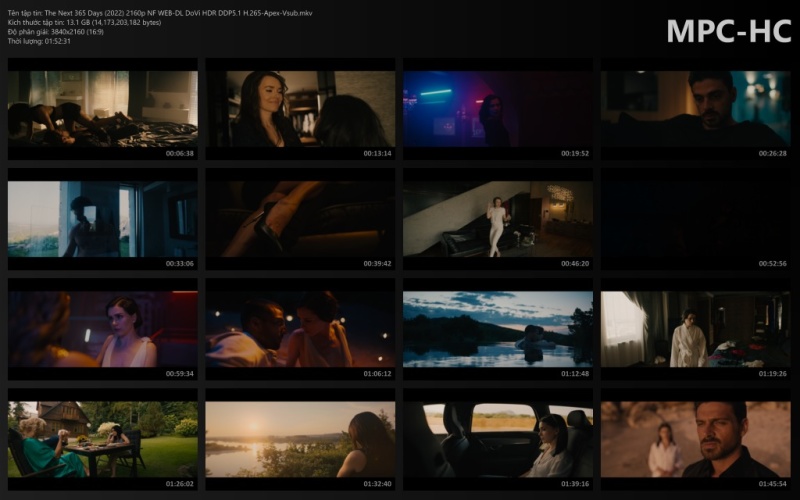Click the 00:13:14 timestamp label
Viewport: 800px width, 500px height.
click(378, 153)
